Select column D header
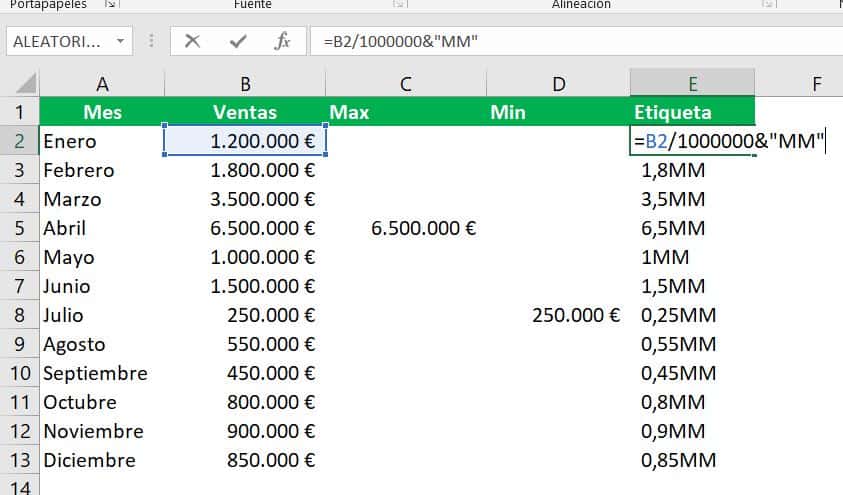 point(559,84)
